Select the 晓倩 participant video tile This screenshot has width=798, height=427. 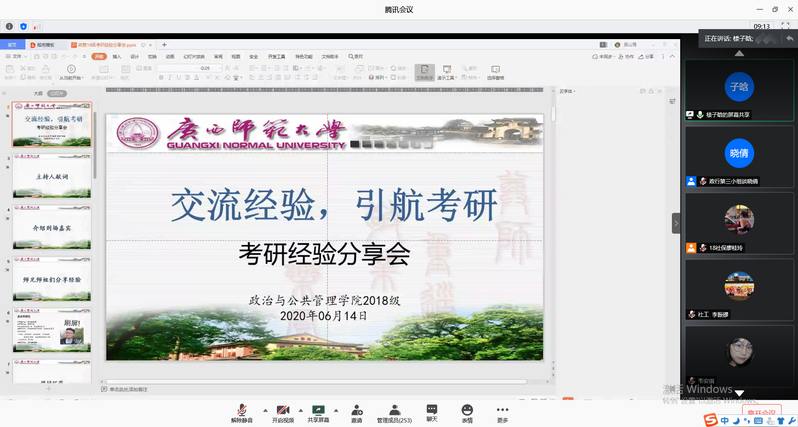(x=739, y=157)
